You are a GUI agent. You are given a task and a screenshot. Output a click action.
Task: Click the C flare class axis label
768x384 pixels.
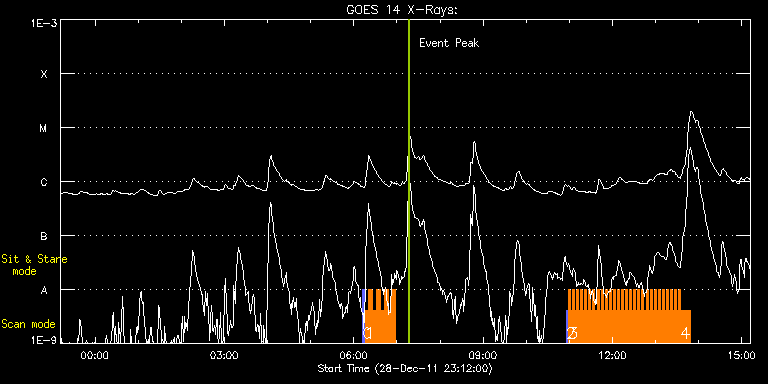click(44, 182)
